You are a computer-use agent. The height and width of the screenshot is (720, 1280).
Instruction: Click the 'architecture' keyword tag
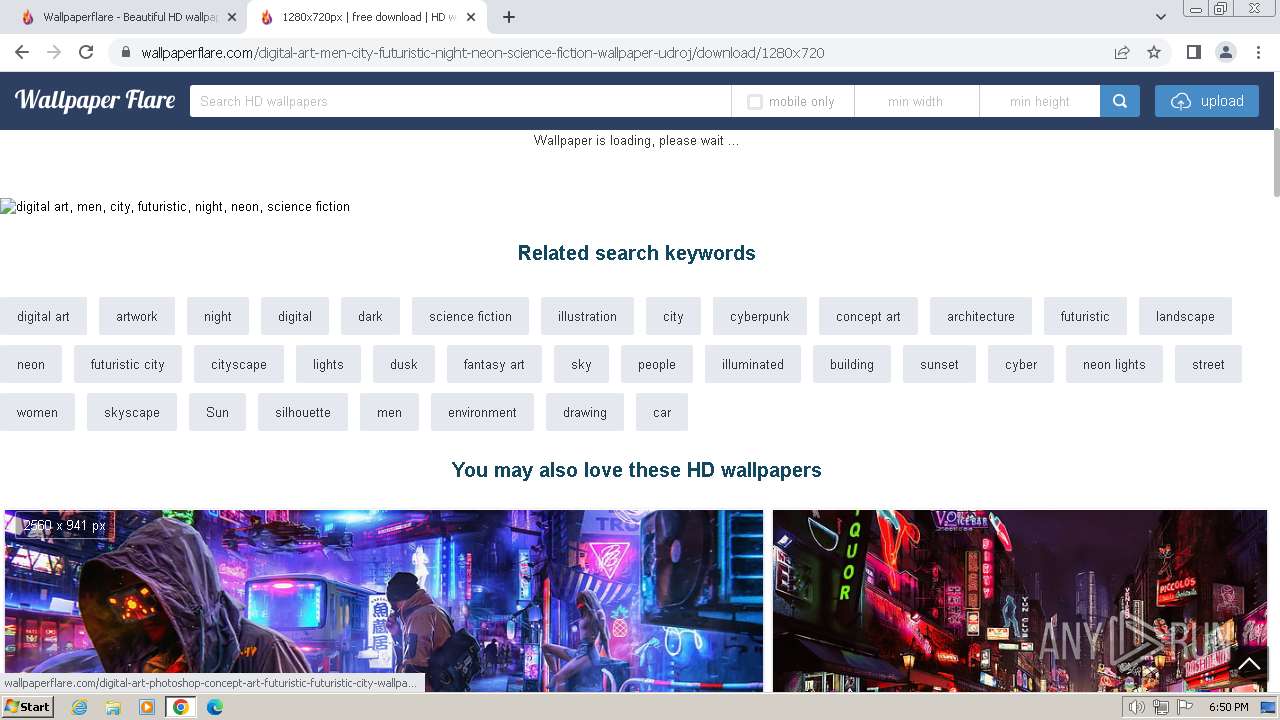(x=981, y=316)
